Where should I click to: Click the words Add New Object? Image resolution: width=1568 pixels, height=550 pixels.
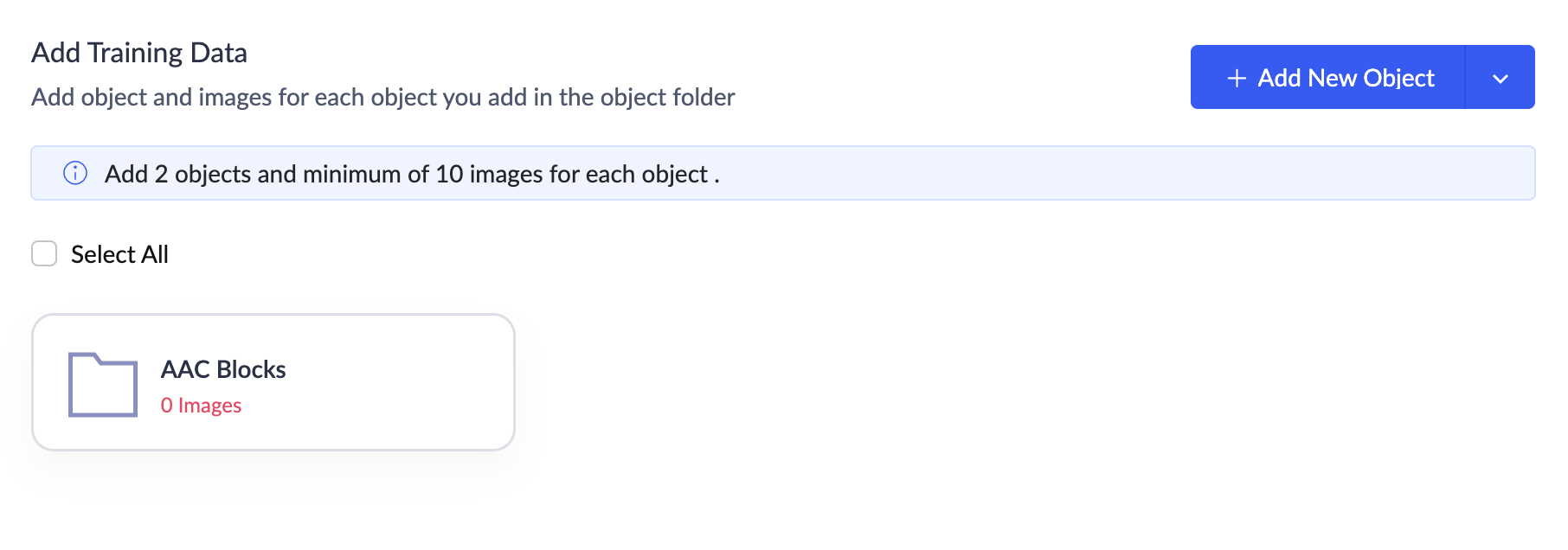coord(1346,78)
